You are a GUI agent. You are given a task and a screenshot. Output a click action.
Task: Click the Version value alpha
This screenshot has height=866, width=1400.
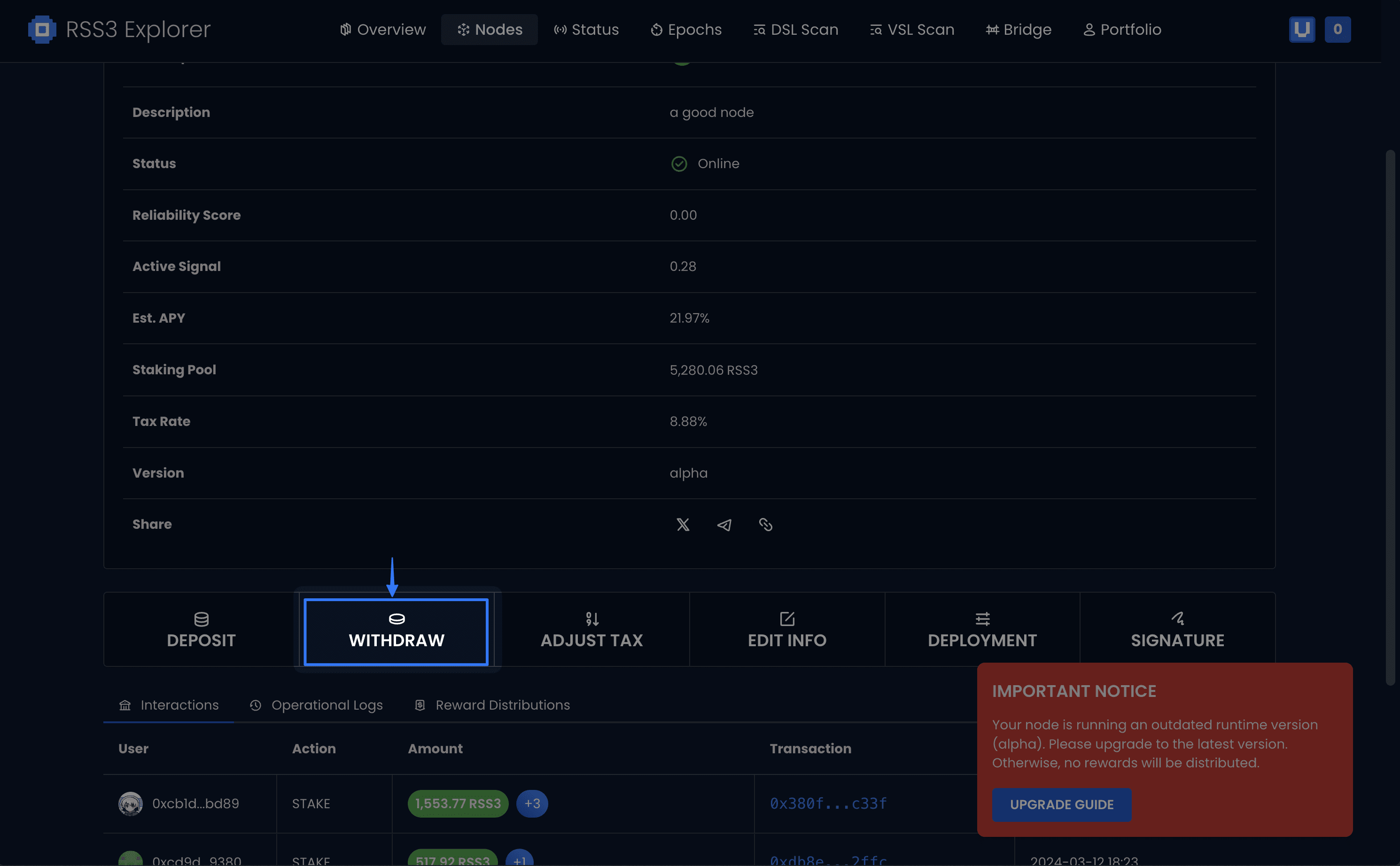tap(688, 473)
